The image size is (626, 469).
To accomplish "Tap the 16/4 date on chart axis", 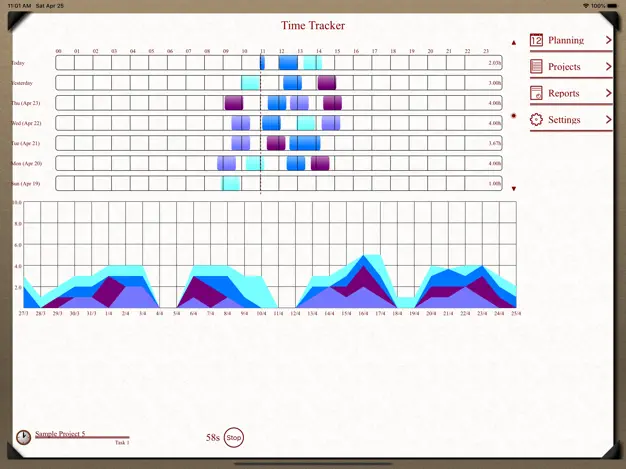I will click(363, 314).
